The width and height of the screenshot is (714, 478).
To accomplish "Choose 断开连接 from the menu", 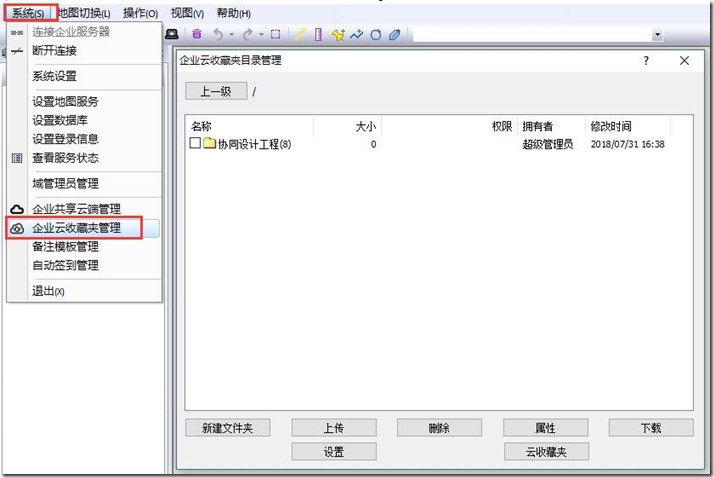I will 84,51.
